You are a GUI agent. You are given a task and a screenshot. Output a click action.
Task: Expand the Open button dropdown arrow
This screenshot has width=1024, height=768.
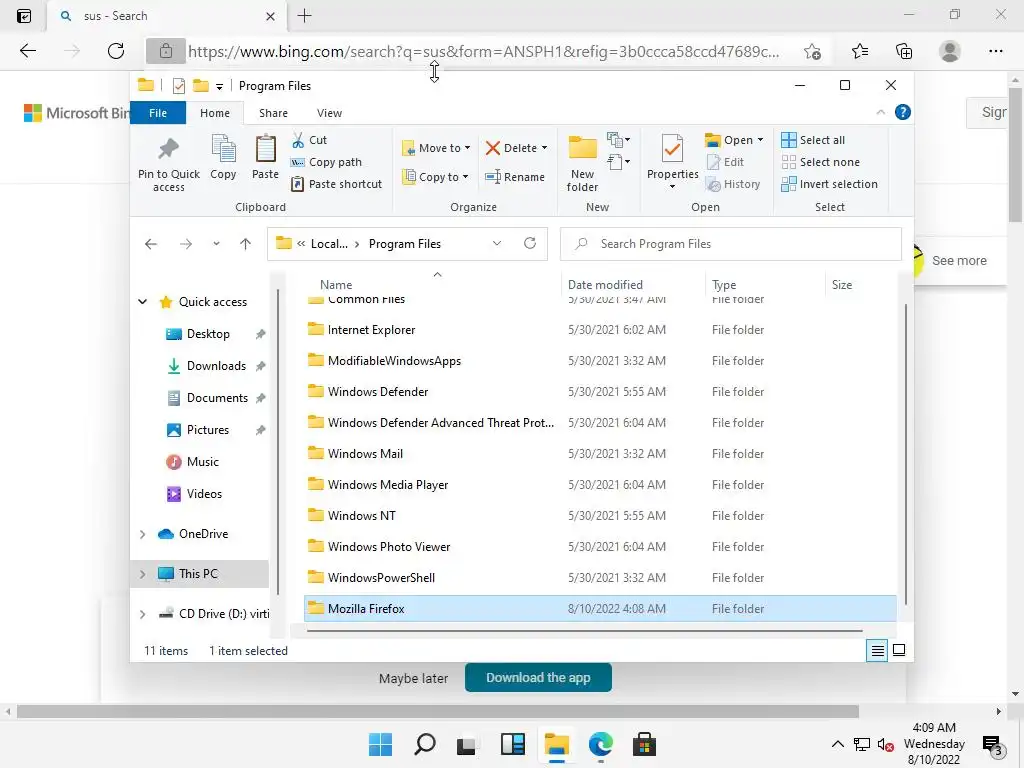point(760,140)
